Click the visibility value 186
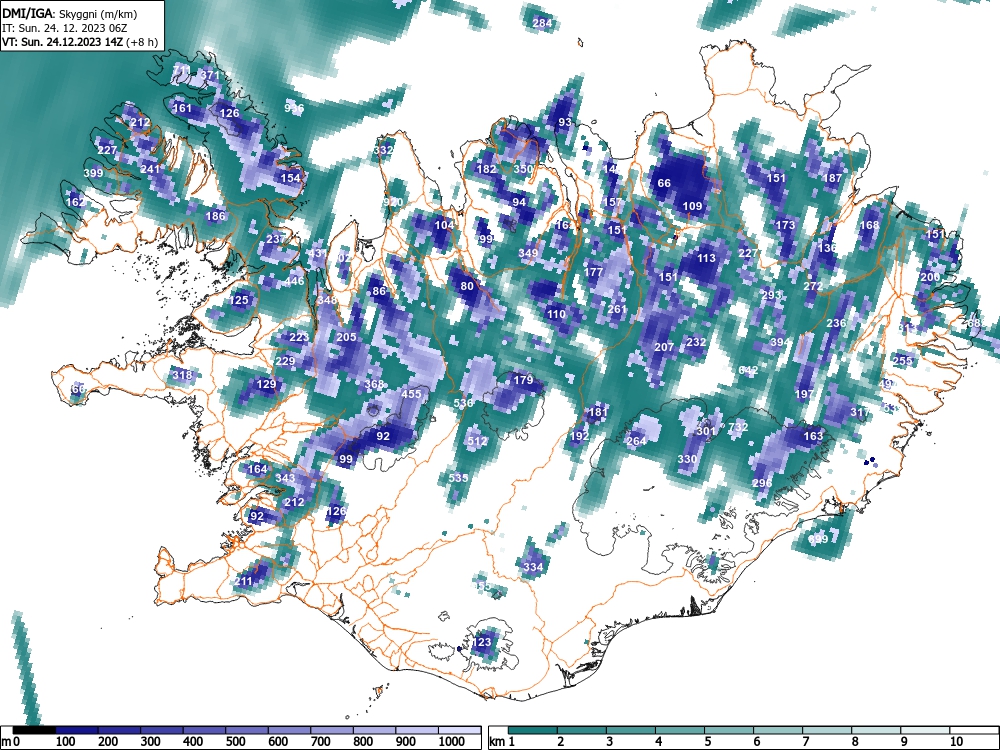Viewport: 1000px width, 750px height. pos(216,216)
